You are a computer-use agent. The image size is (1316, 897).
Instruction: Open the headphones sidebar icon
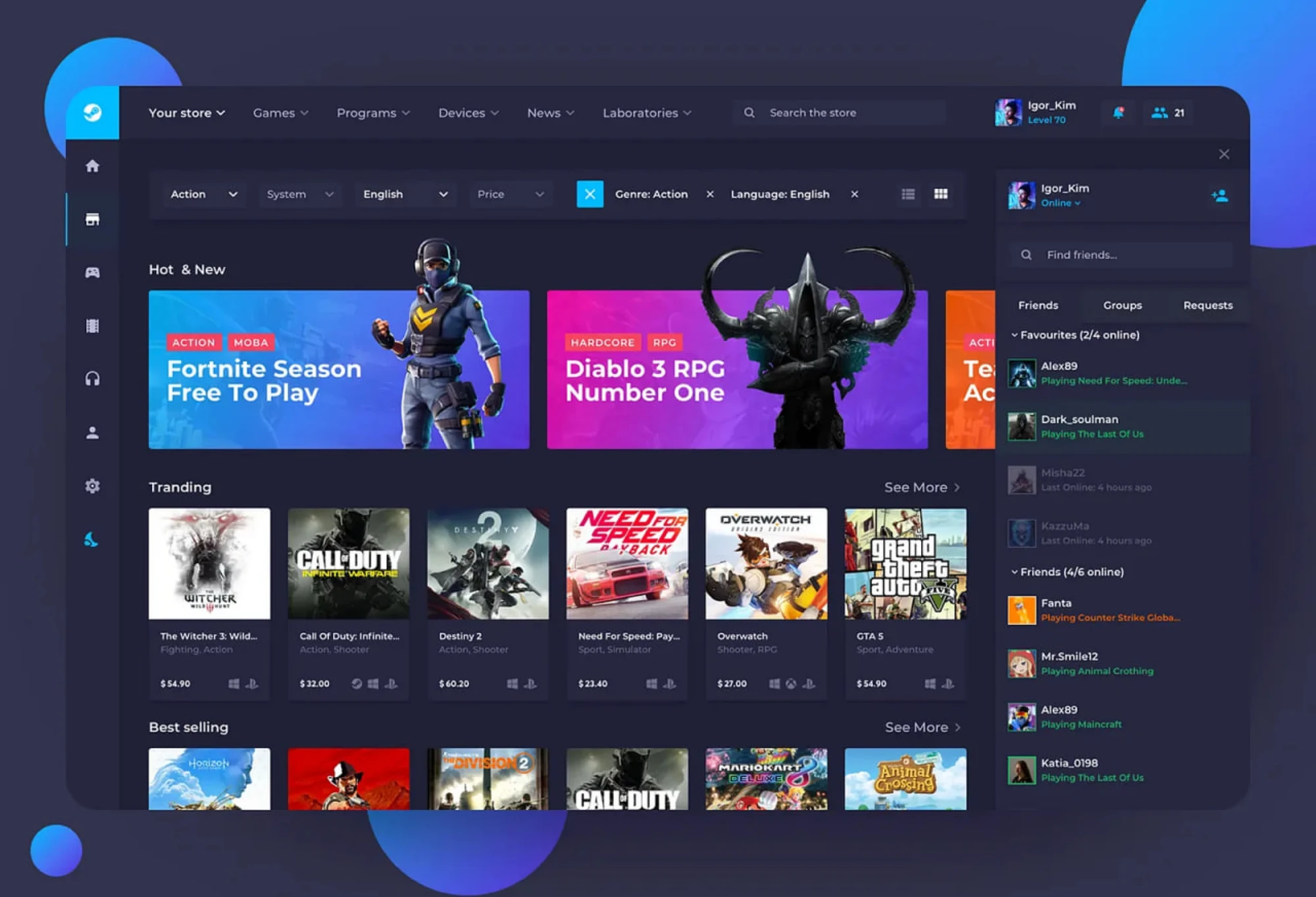[92, 379]
